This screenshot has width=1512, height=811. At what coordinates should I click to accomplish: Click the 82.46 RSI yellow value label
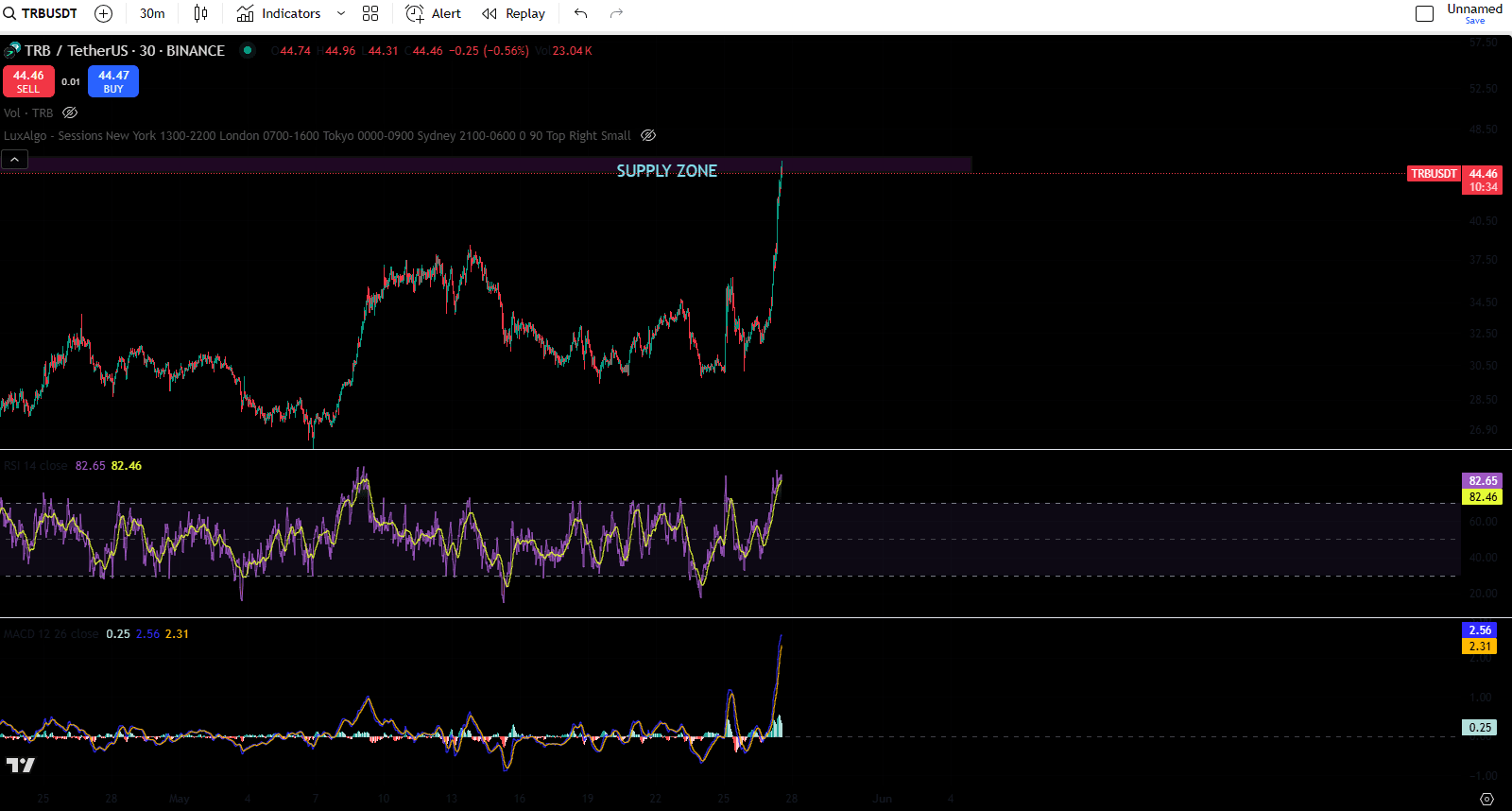point(1483,497)
